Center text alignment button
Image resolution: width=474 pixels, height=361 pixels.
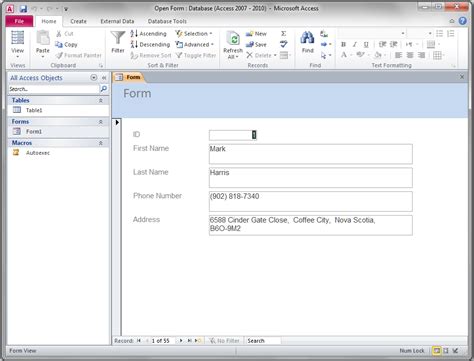(410, 55)
